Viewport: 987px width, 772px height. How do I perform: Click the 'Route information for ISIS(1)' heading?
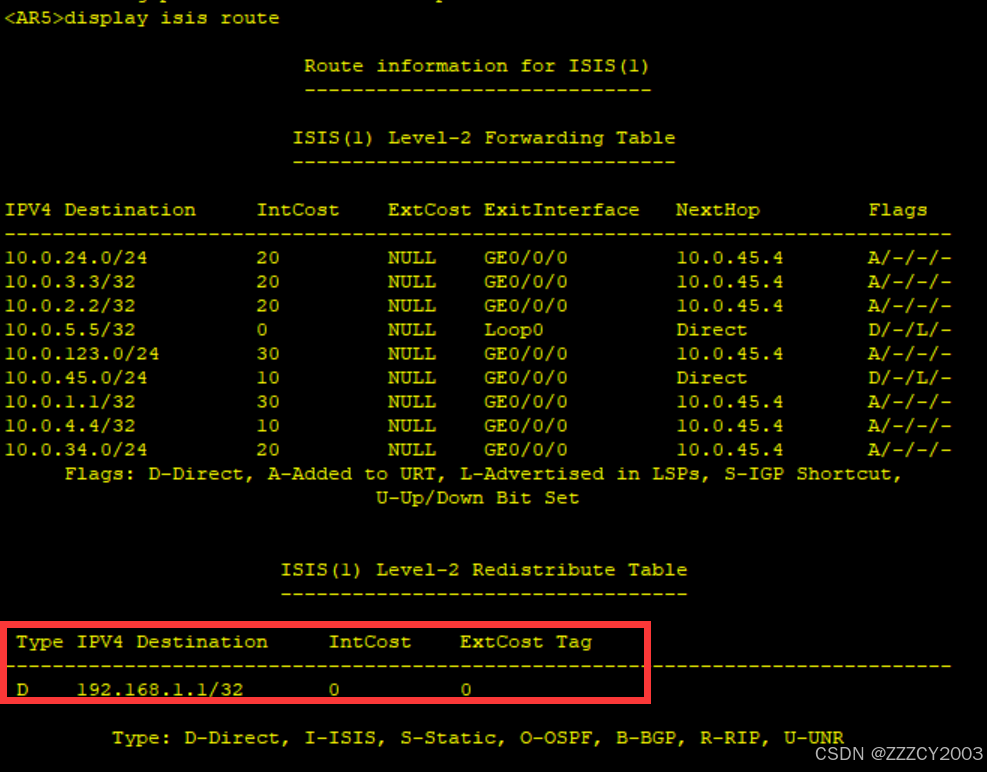click(476, 66)
